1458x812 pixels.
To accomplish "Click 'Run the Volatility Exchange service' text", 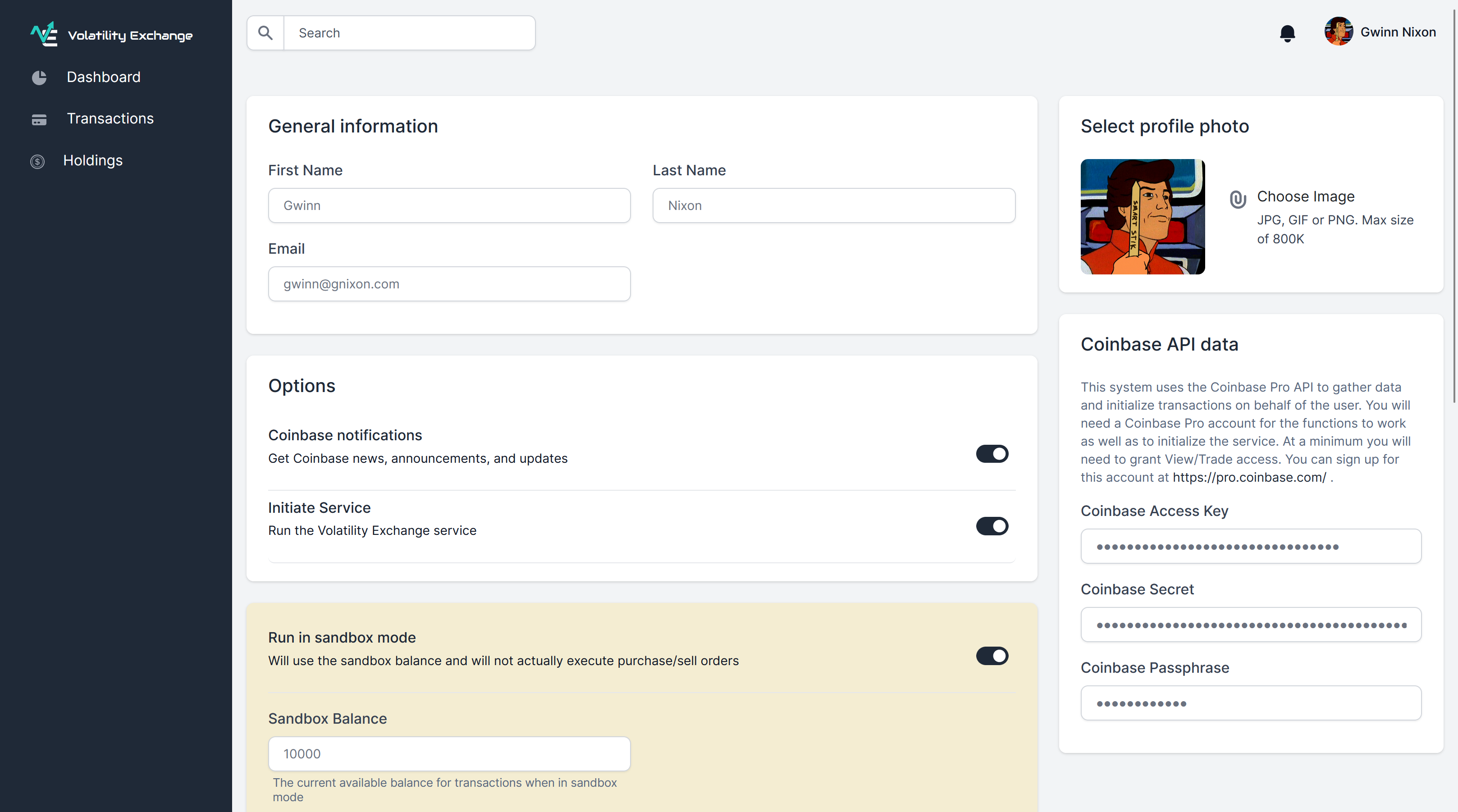I will pos(372,530).
